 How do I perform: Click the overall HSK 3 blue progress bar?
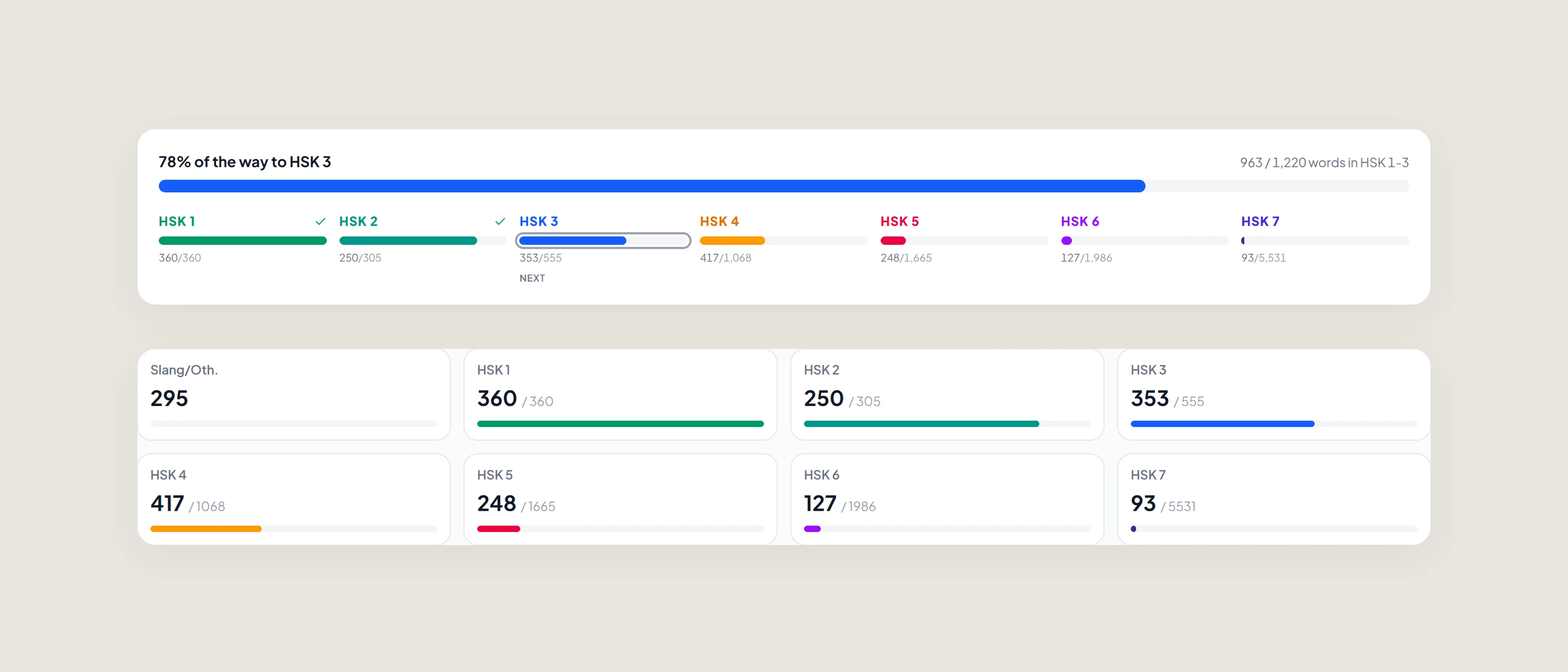click(x=784, y=186)
